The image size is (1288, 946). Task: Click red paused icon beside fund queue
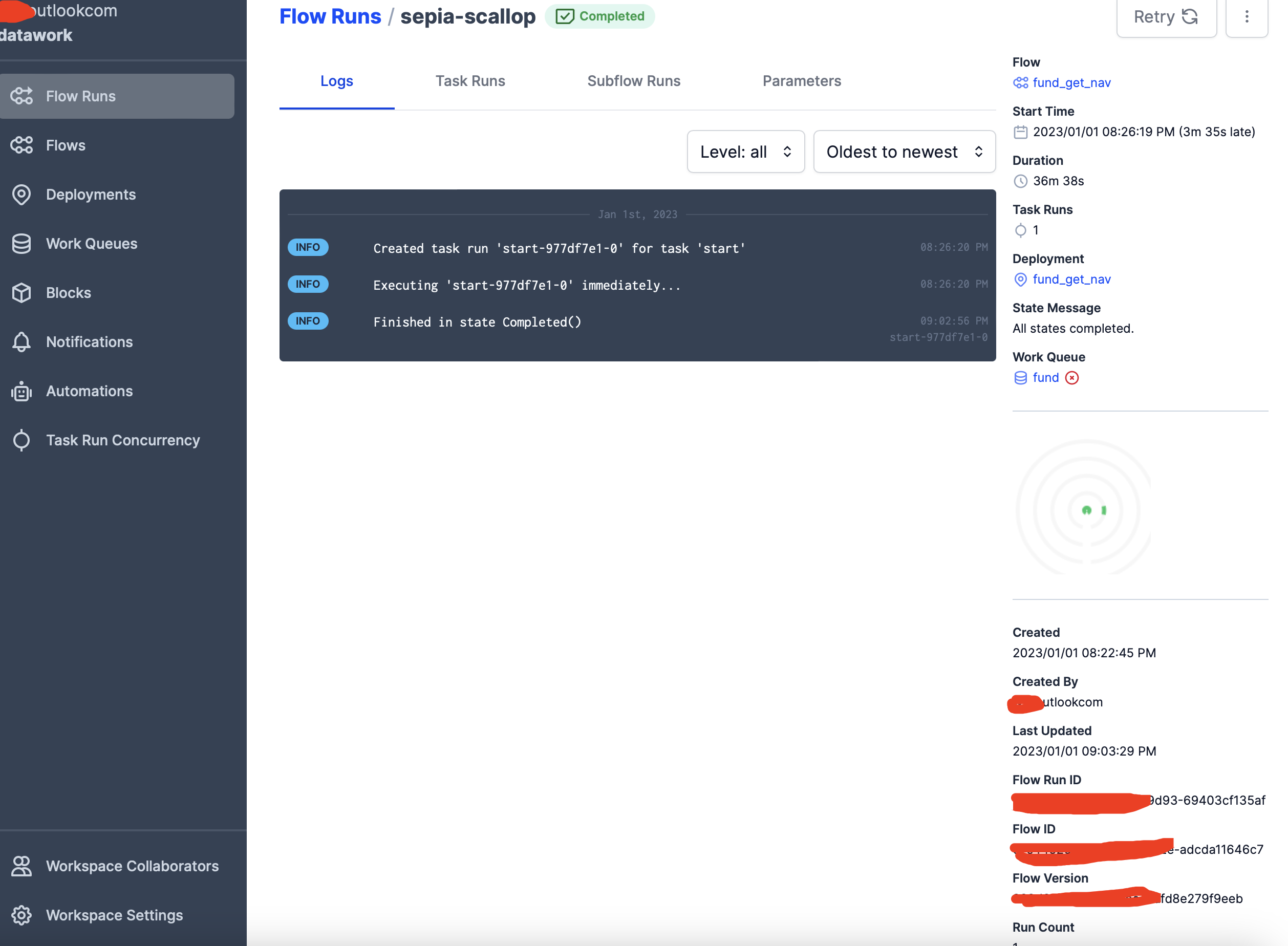(1072, 378)
